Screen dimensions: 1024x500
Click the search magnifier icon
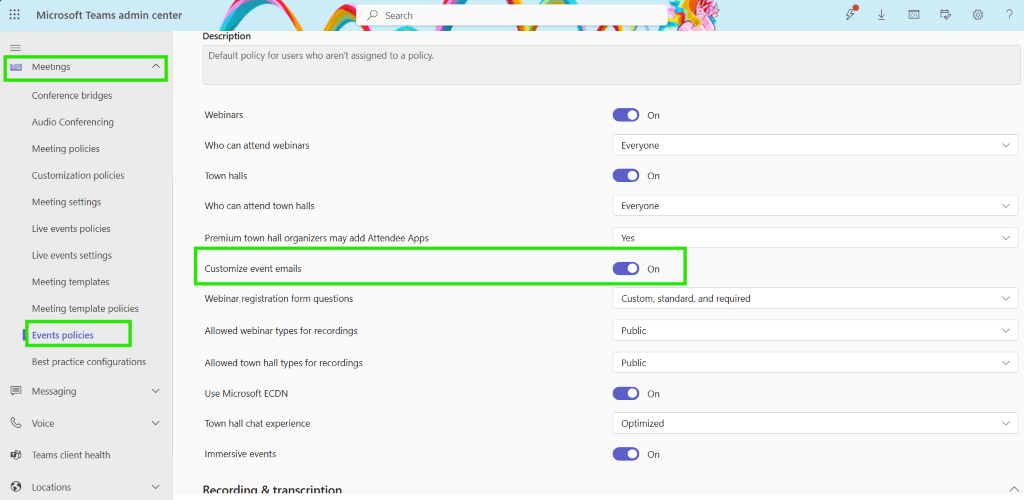[372, 15]
